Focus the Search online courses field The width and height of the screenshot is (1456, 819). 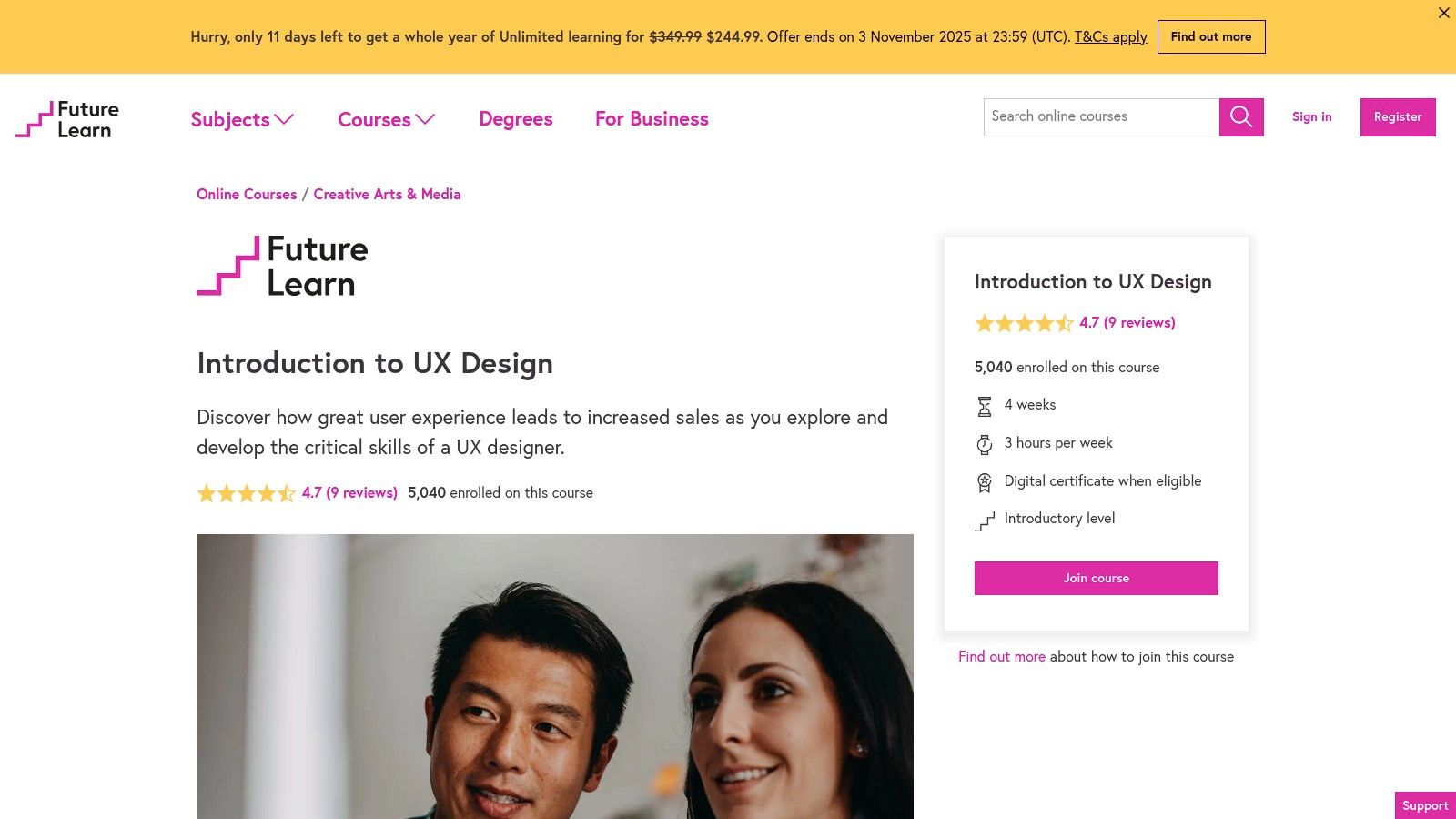(x=1101, y=117)
